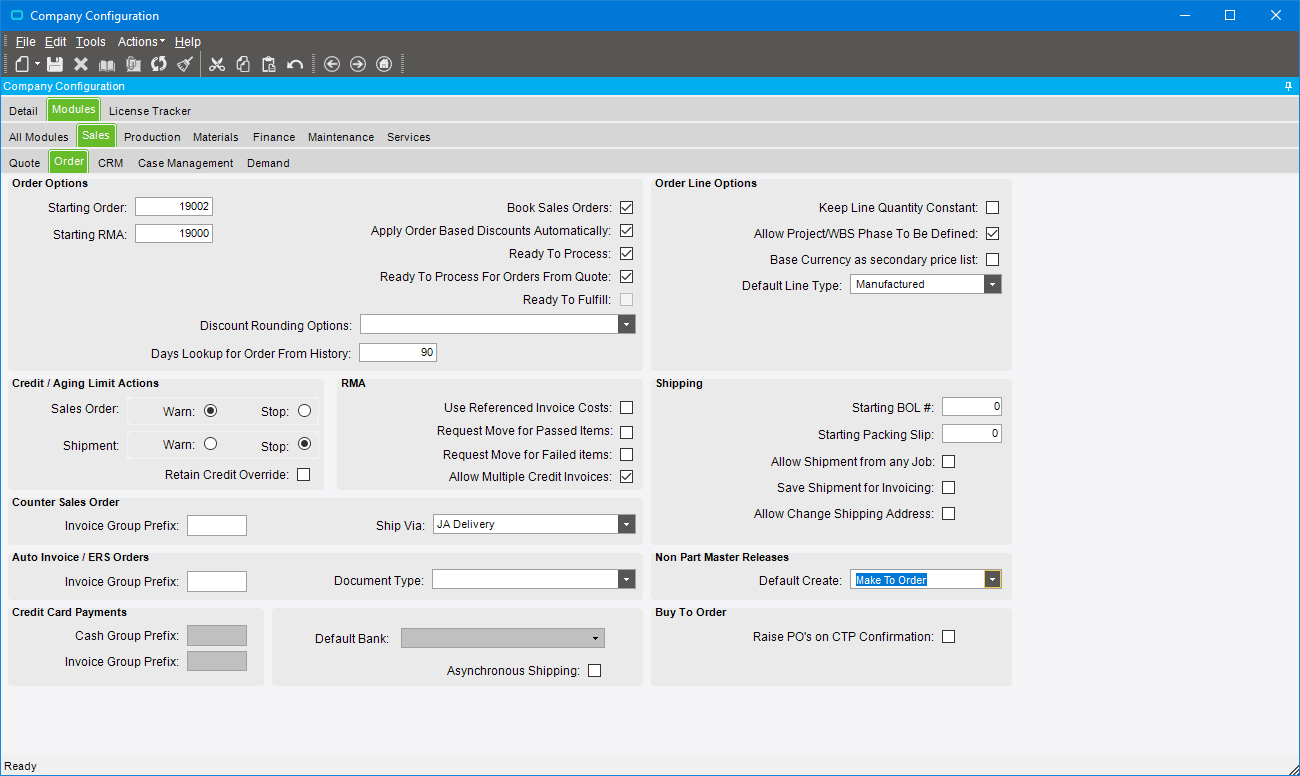Open the Default Line Type dropdown

point(993,285)
